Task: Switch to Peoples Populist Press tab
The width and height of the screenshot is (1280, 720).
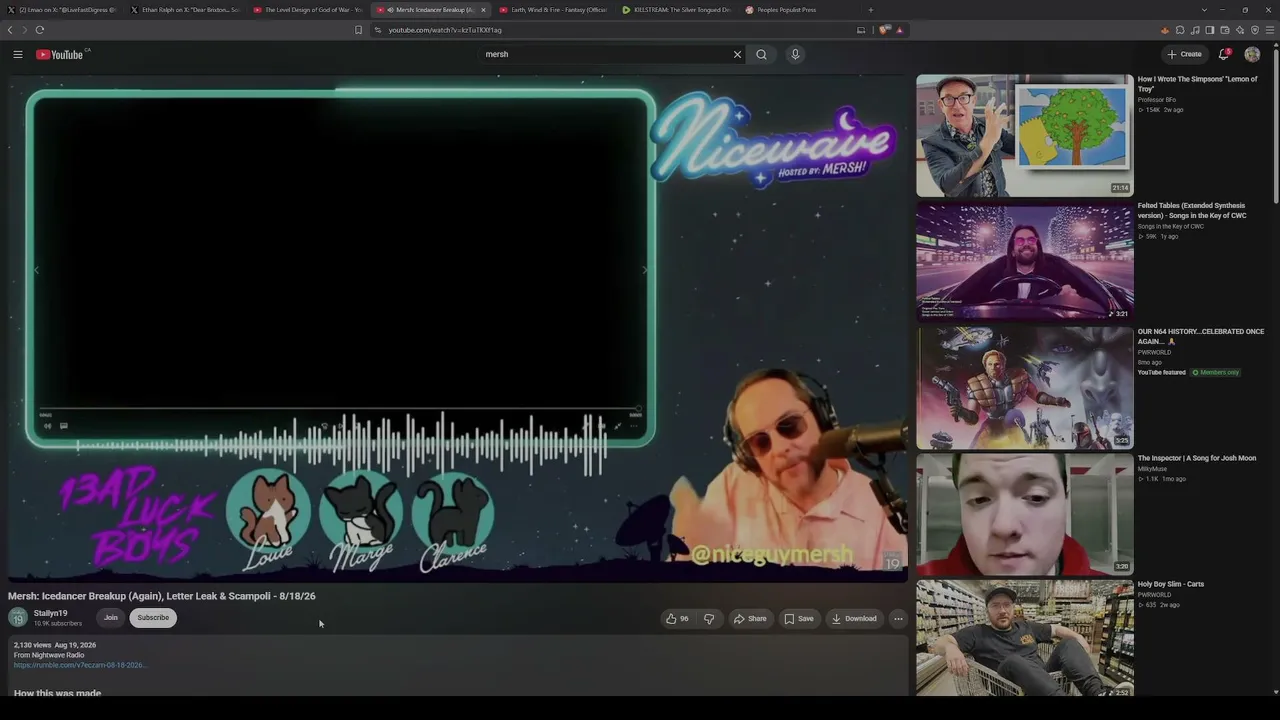Action: [x=801, y=10]
